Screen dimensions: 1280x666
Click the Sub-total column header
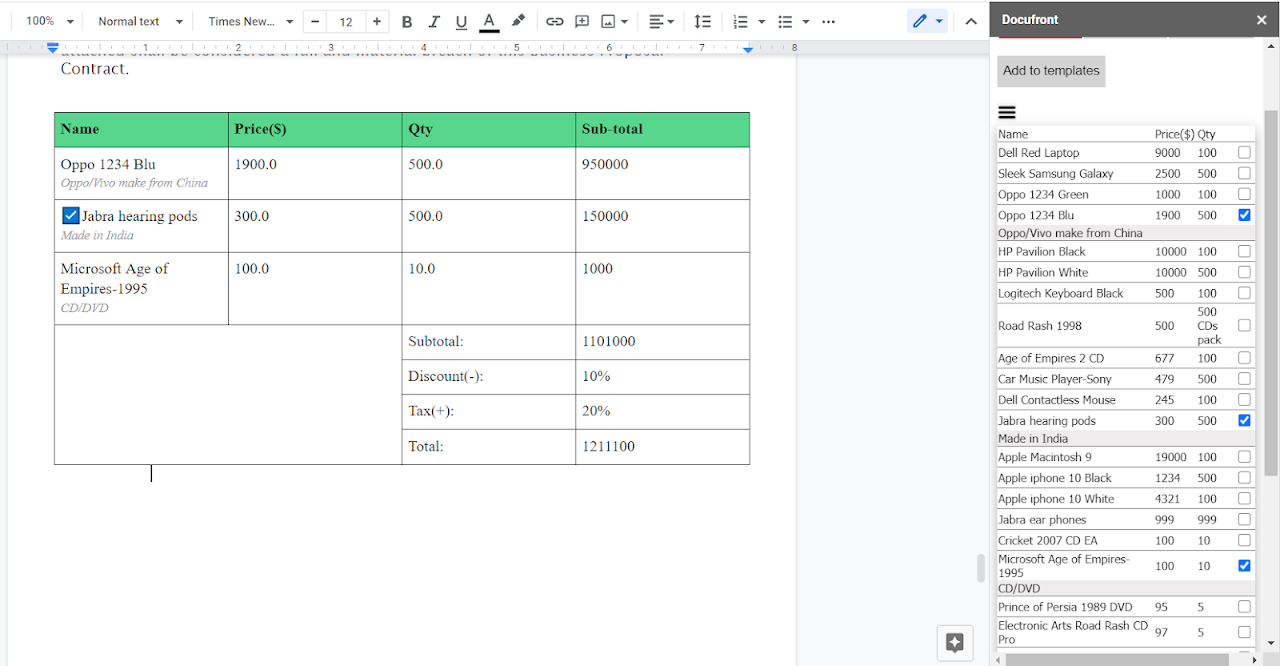[662, 130]
